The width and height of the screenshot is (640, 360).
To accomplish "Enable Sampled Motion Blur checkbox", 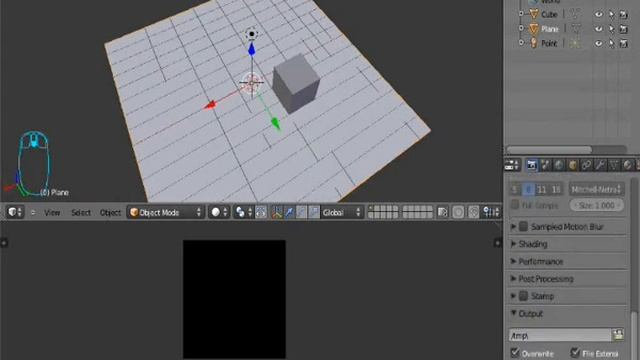I will tap(523, 227).
